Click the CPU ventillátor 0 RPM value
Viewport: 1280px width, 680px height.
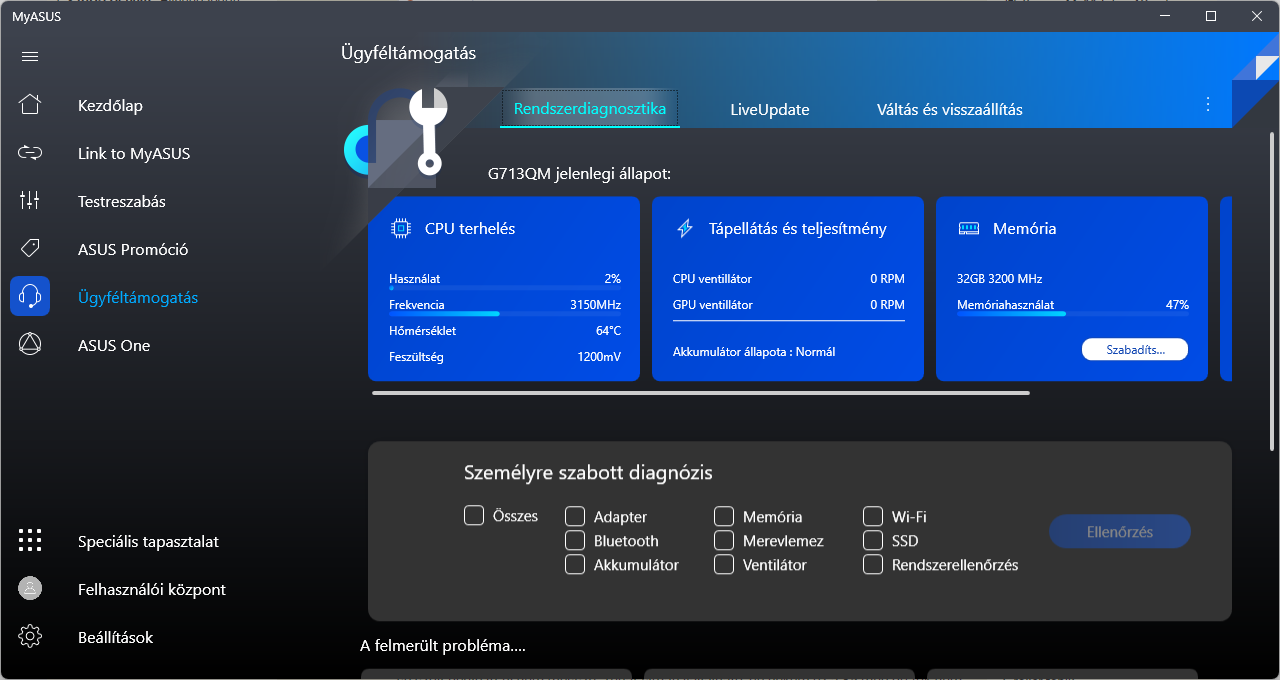[x=887, y=279]
